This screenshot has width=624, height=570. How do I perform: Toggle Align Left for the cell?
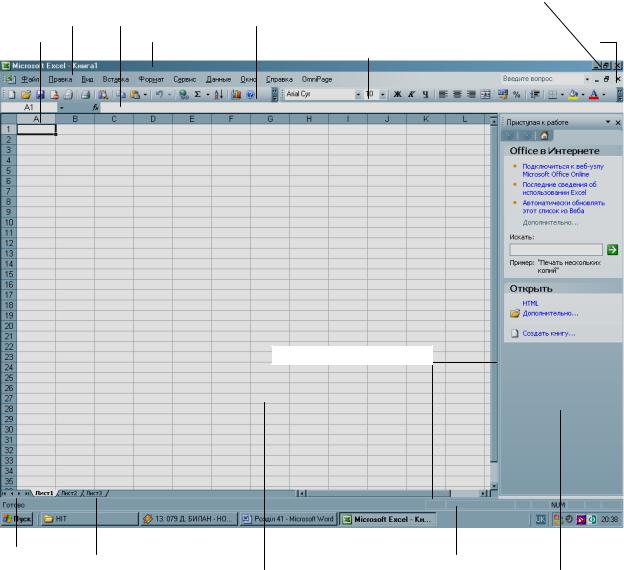click(x=443, y=95)
